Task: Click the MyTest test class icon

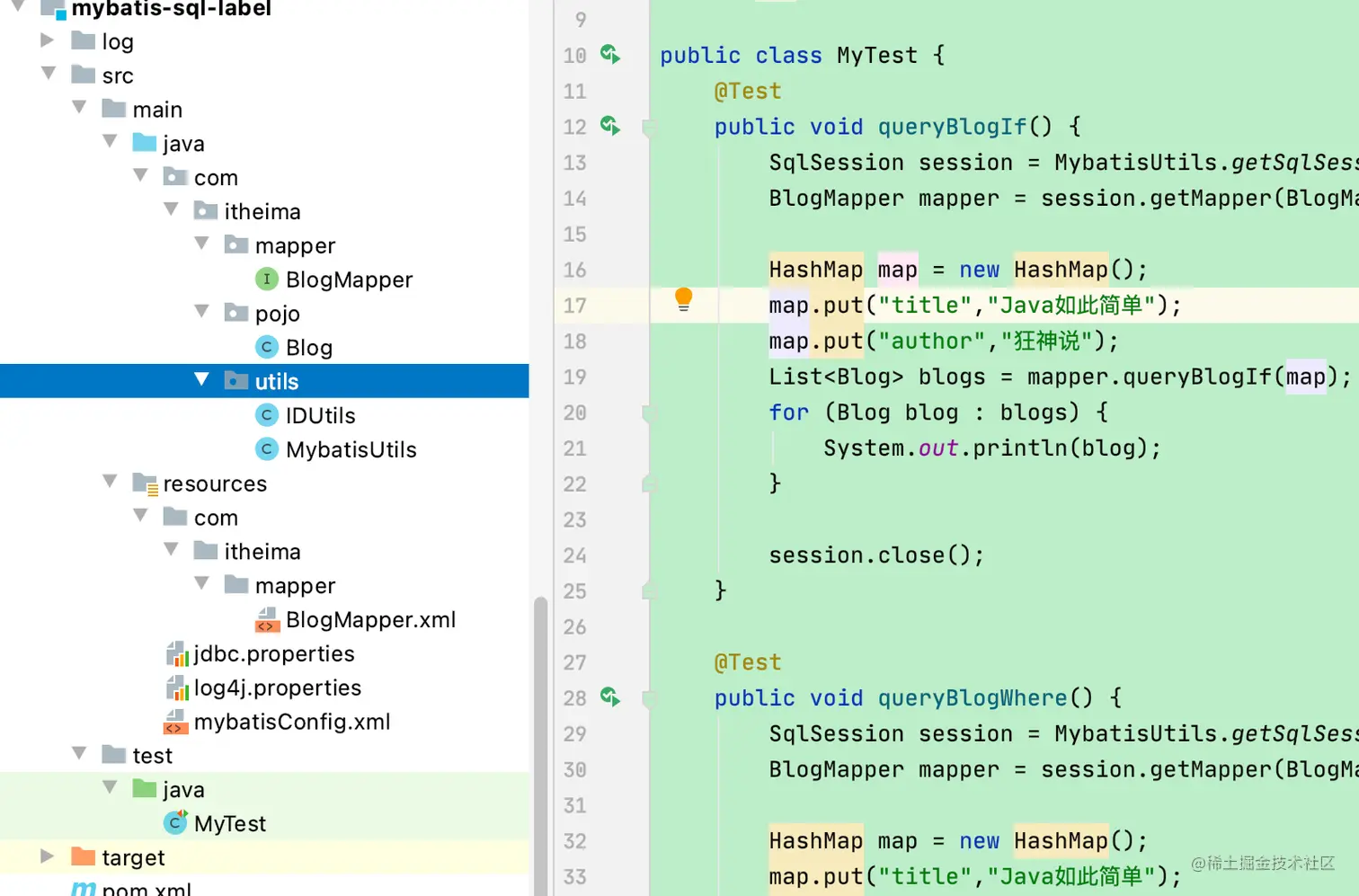Action: point(175,822)
